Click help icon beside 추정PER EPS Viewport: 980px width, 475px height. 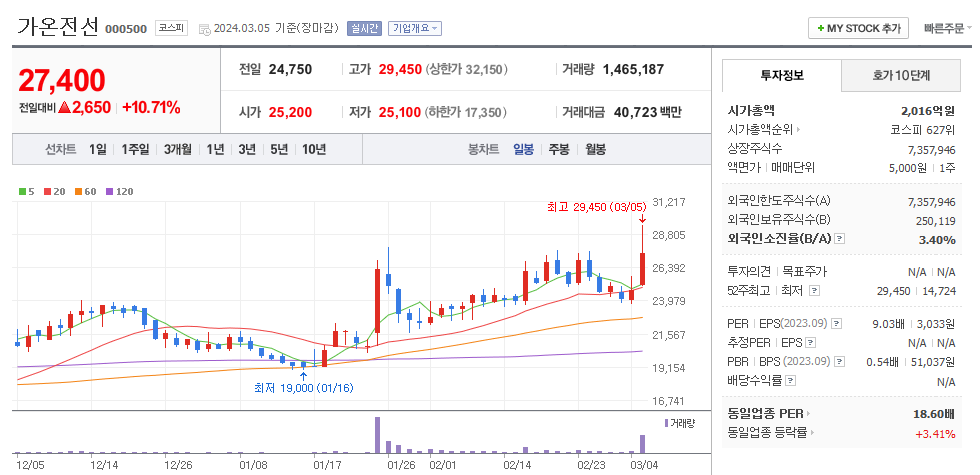(811, 342)
